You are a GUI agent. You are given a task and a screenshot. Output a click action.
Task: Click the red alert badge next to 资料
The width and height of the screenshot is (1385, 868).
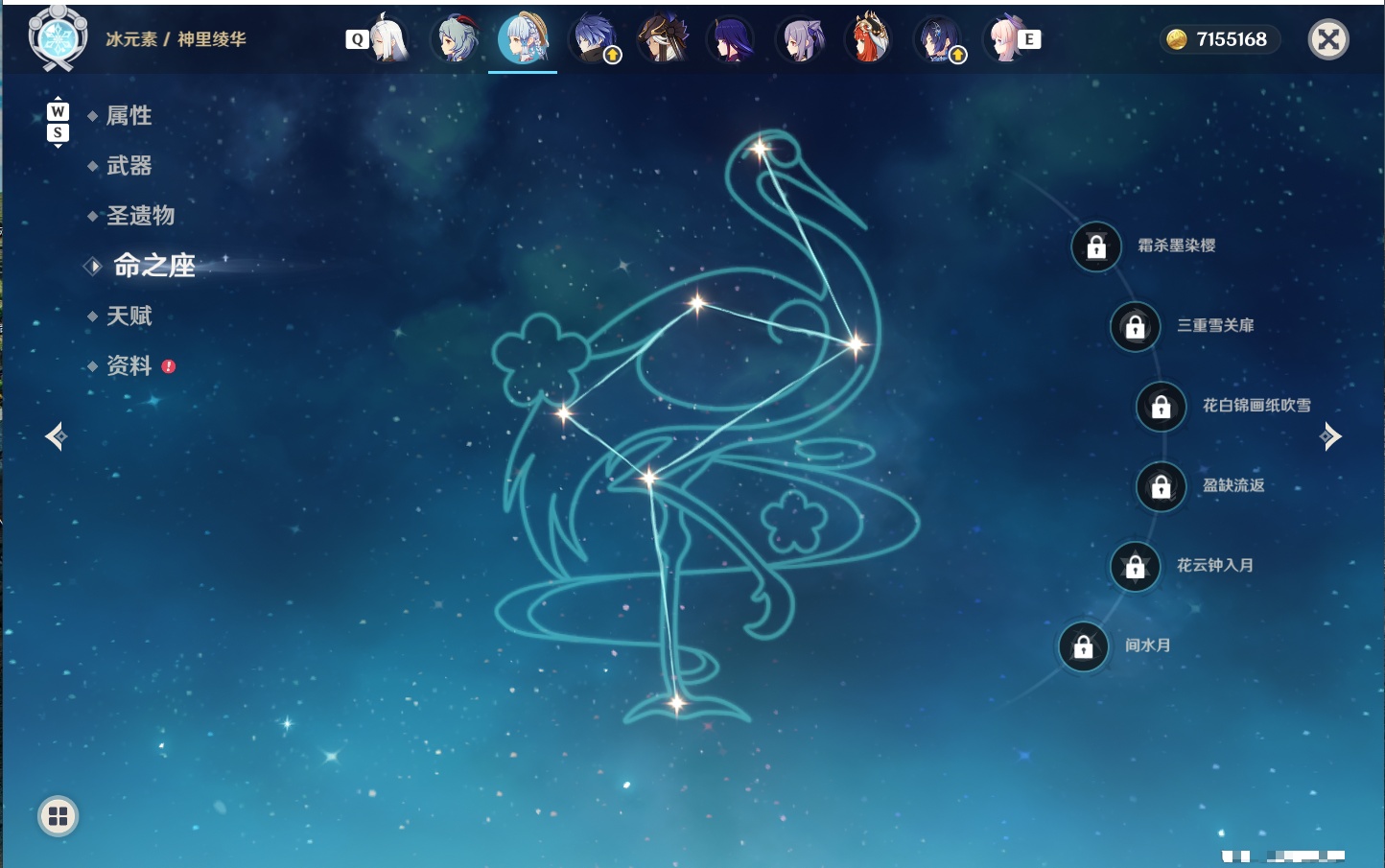pyautogui.click(x=169, y=366)
